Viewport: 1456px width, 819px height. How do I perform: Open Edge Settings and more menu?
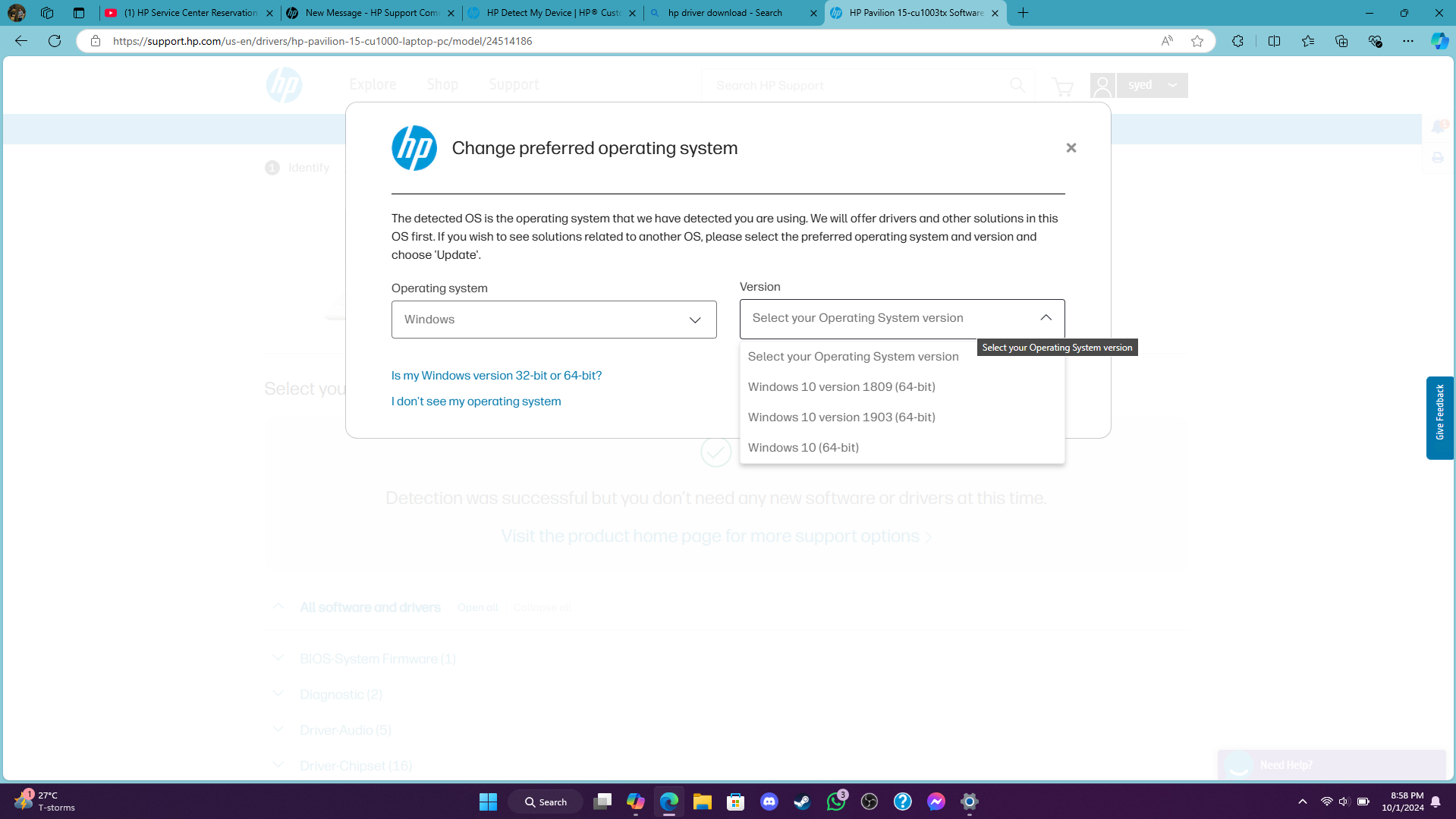pos(1408,41)
